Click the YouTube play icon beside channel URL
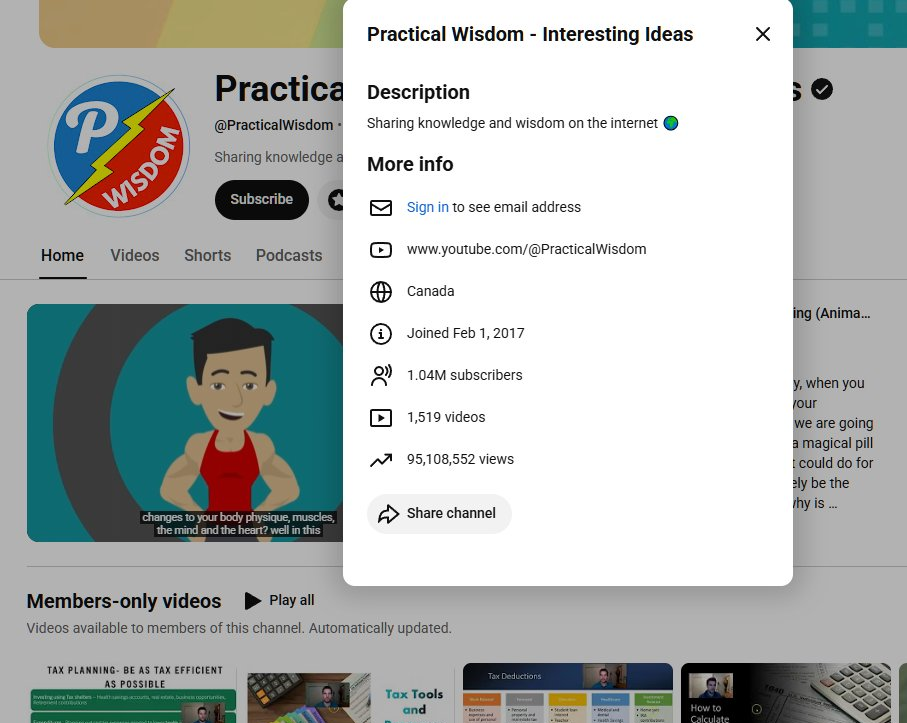The width and height of the screenshot is (907, 723). point(381,250)
